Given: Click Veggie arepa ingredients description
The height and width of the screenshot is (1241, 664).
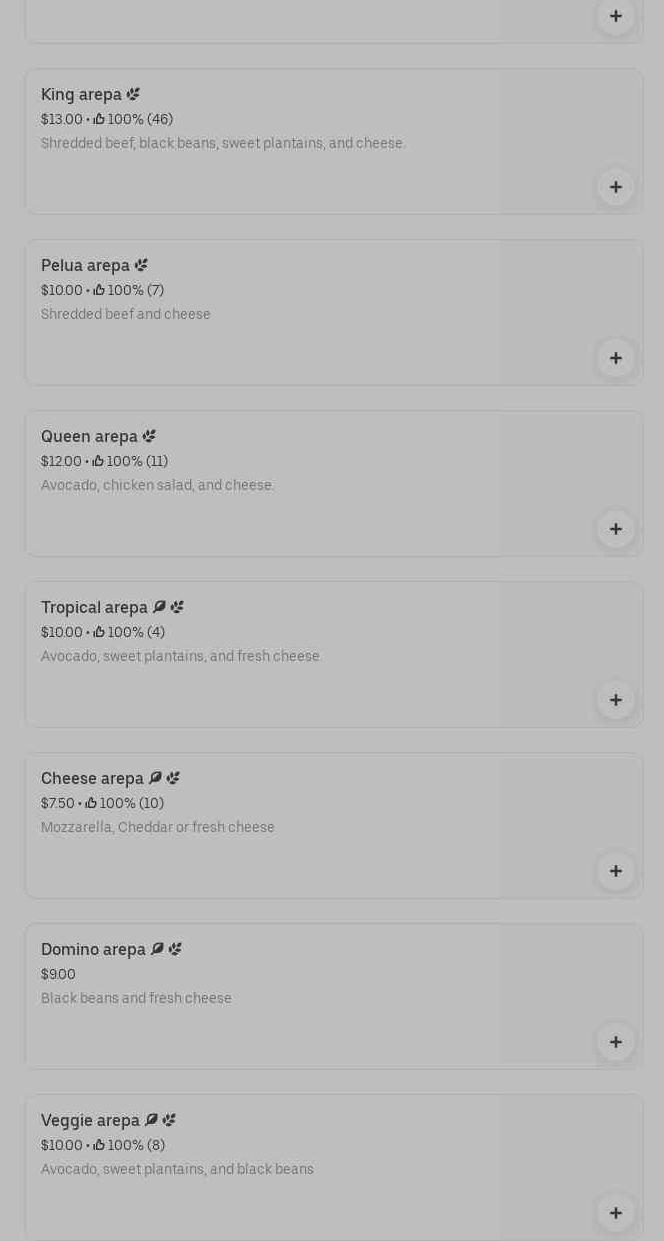Looking at the screenshot, I should (177, 1169).
